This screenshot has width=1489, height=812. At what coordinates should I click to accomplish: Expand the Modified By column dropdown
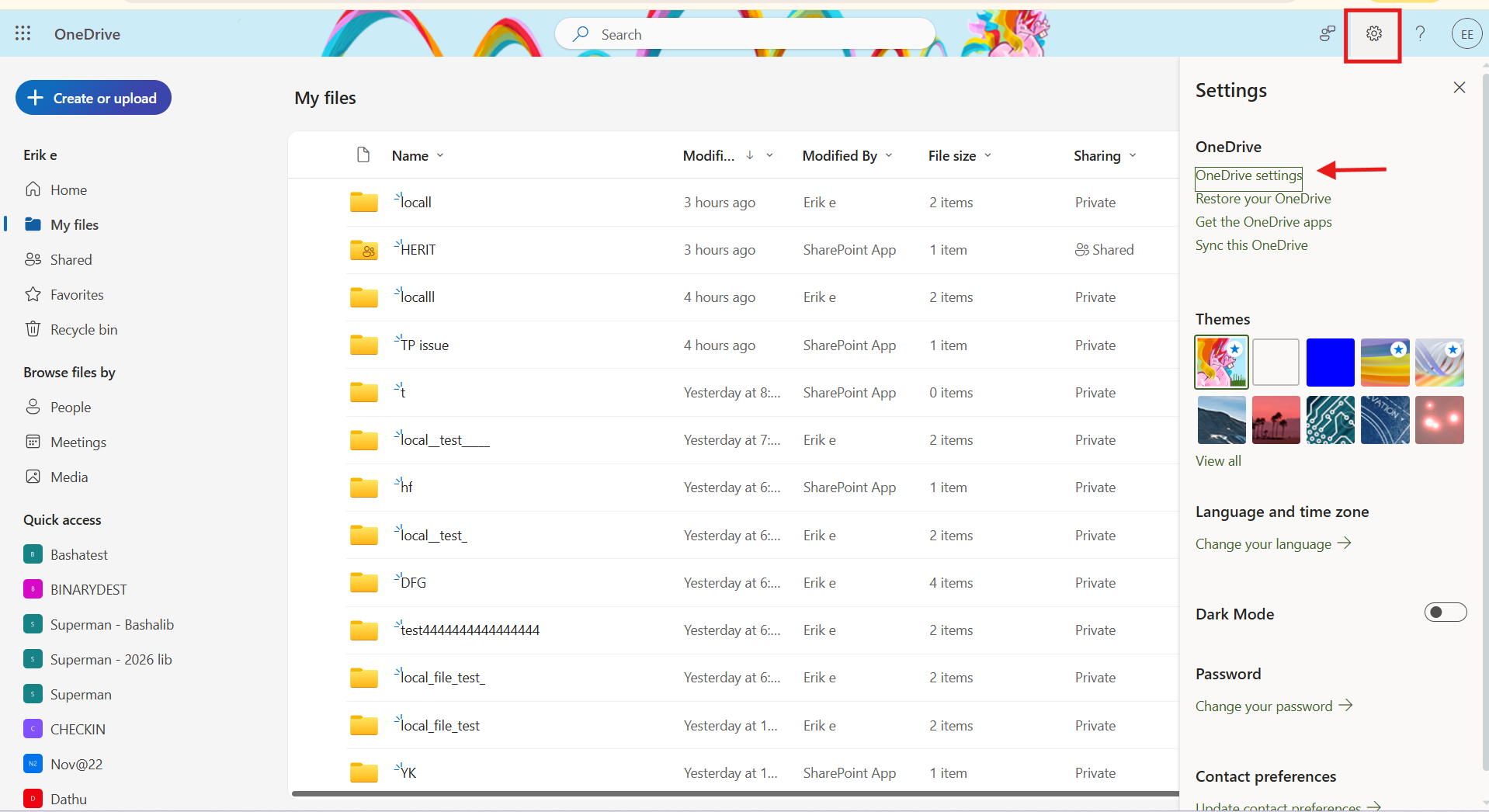click(x=889, y=155)
